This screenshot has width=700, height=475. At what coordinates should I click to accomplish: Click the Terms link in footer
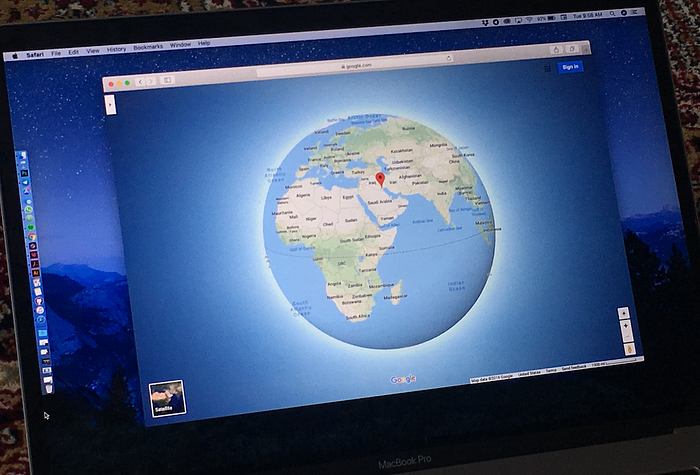(x=551, y=370)
